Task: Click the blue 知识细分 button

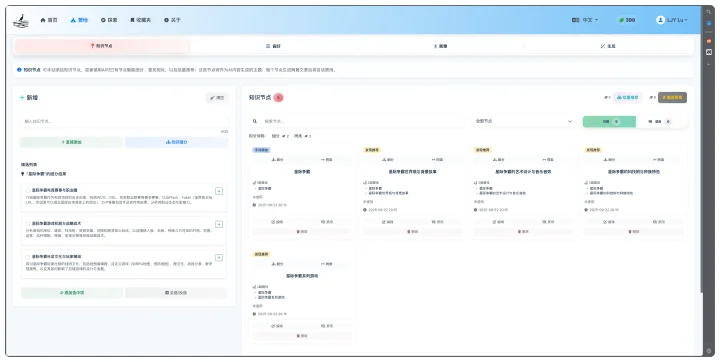Action: tap(177, 142)
